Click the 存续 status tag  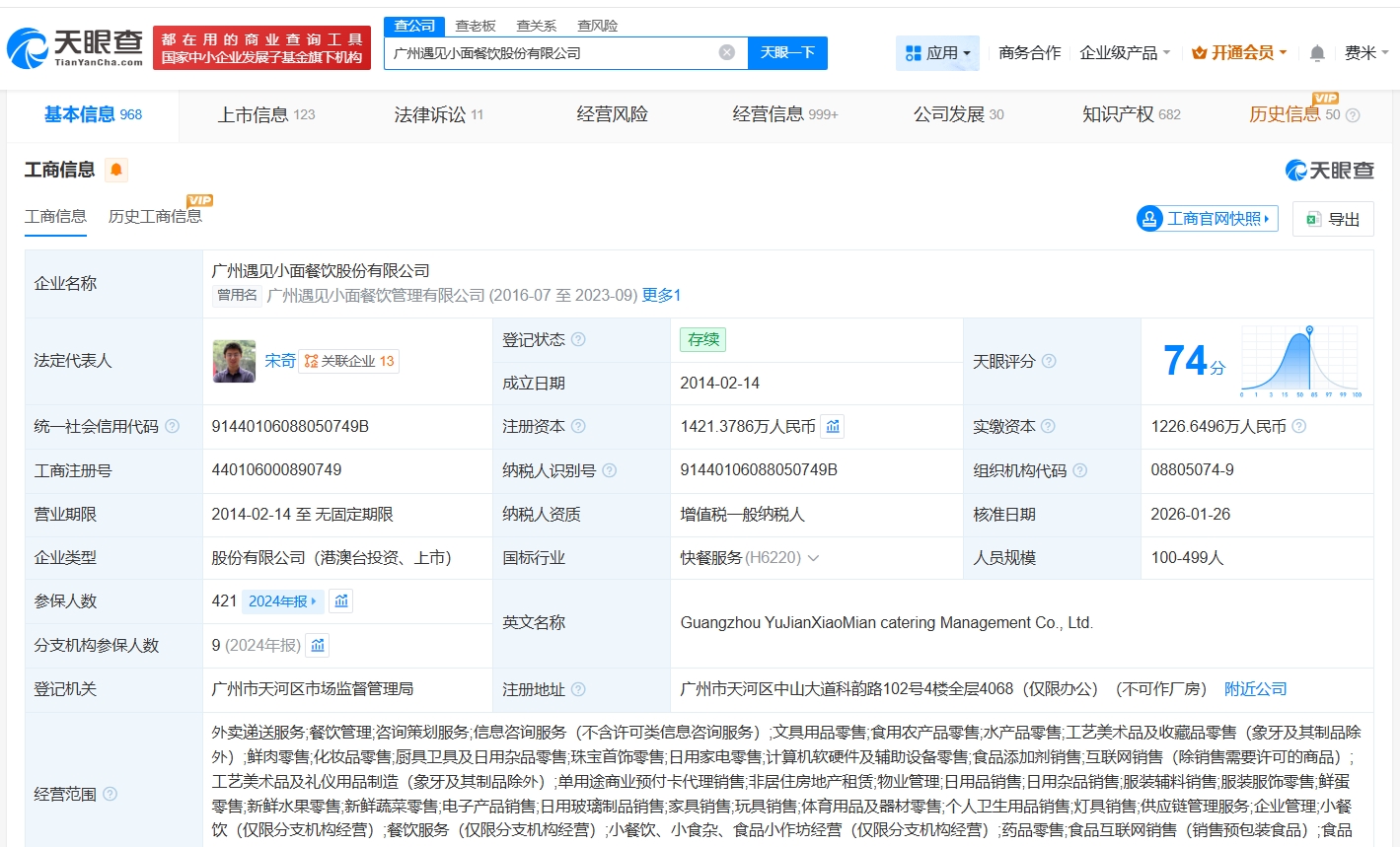(703, 339)
